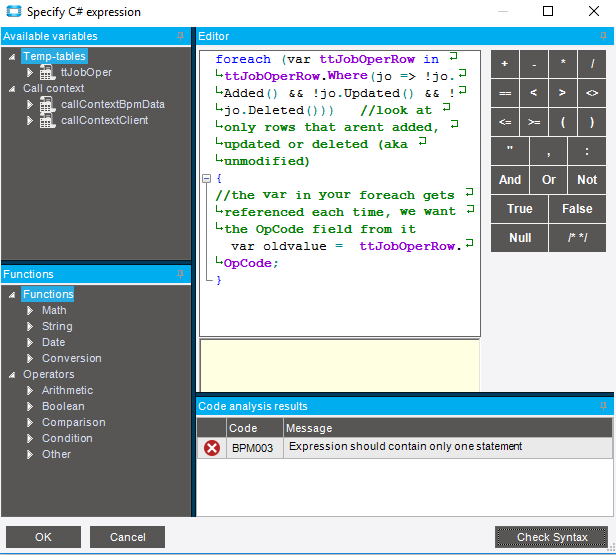
Task: Click the ttJobOper table icon
Action: [x=47, y=73]
